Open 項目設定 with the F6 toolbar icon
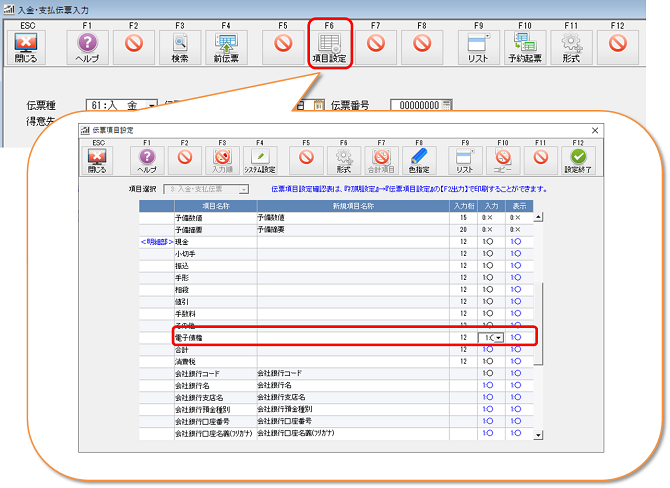This screenshot has height=488, width=670. click(329, 43)
